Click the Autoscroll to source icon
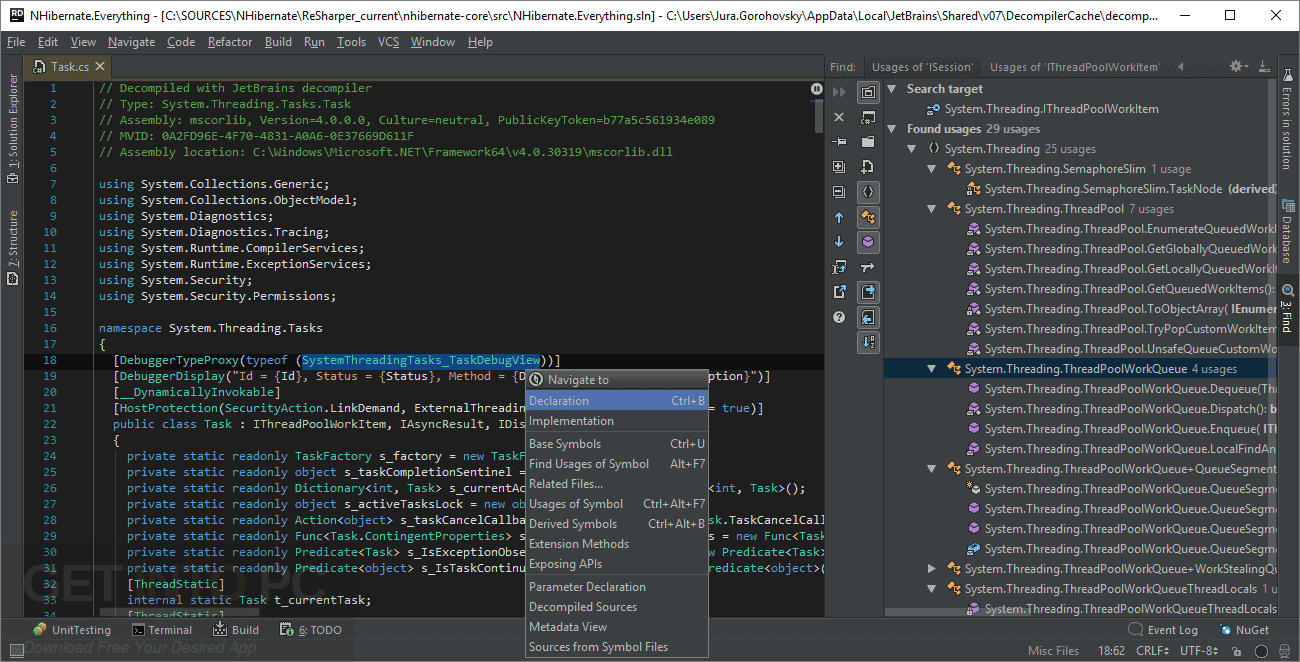 click(839, 267)
